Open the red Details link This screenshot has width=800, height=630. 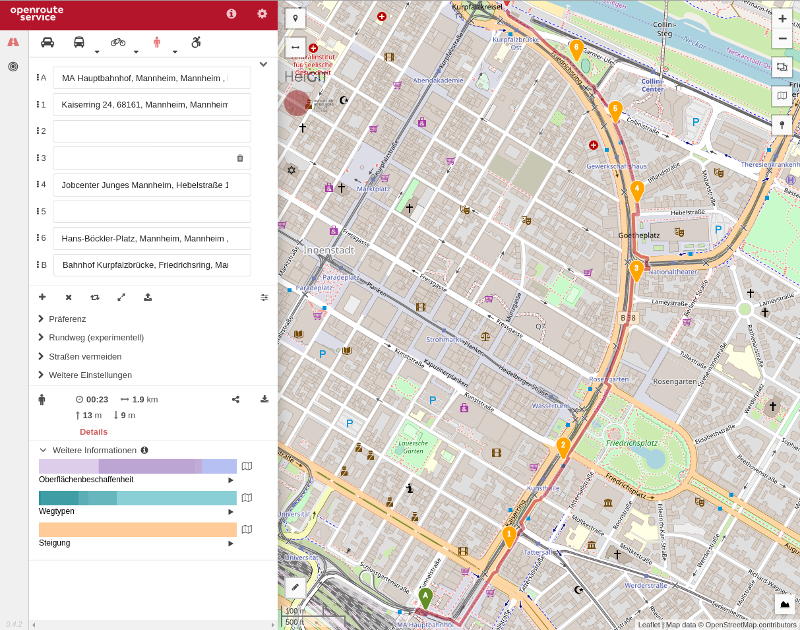(93, 432)
